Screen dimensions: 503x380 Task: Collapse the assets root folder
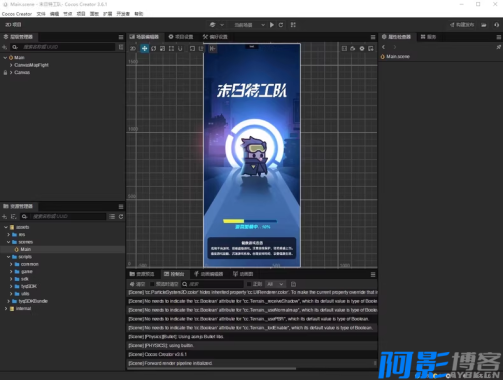pos(6,227)
